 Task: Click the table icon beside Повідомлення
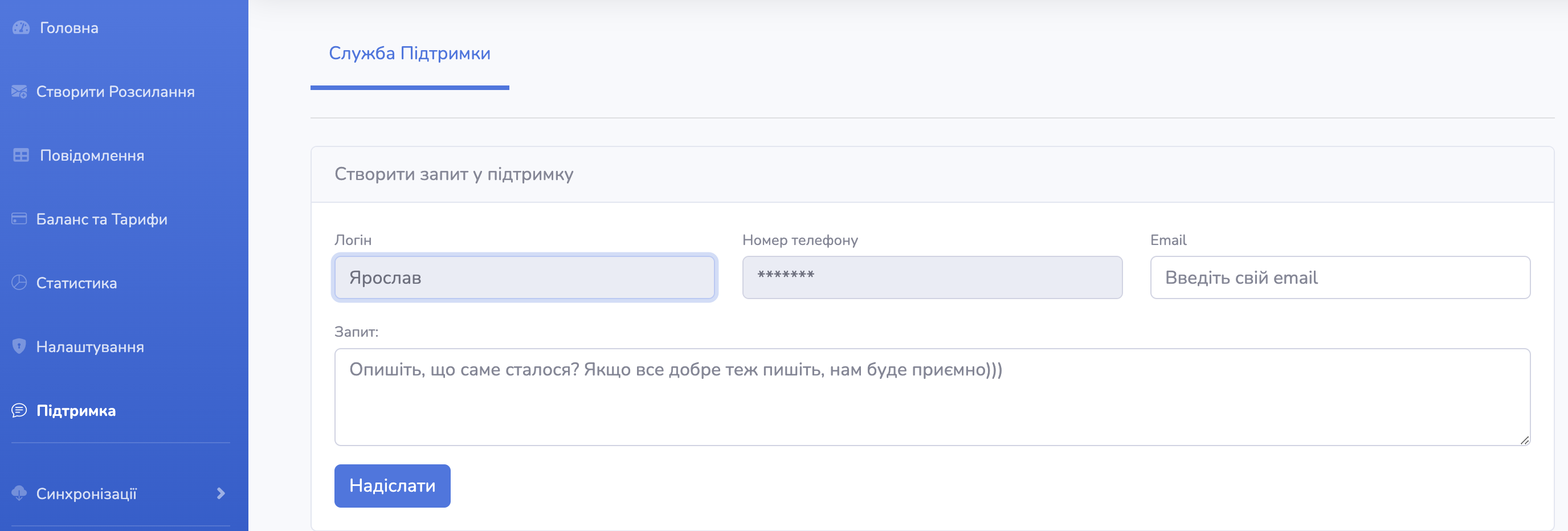[x=21, y=156]
